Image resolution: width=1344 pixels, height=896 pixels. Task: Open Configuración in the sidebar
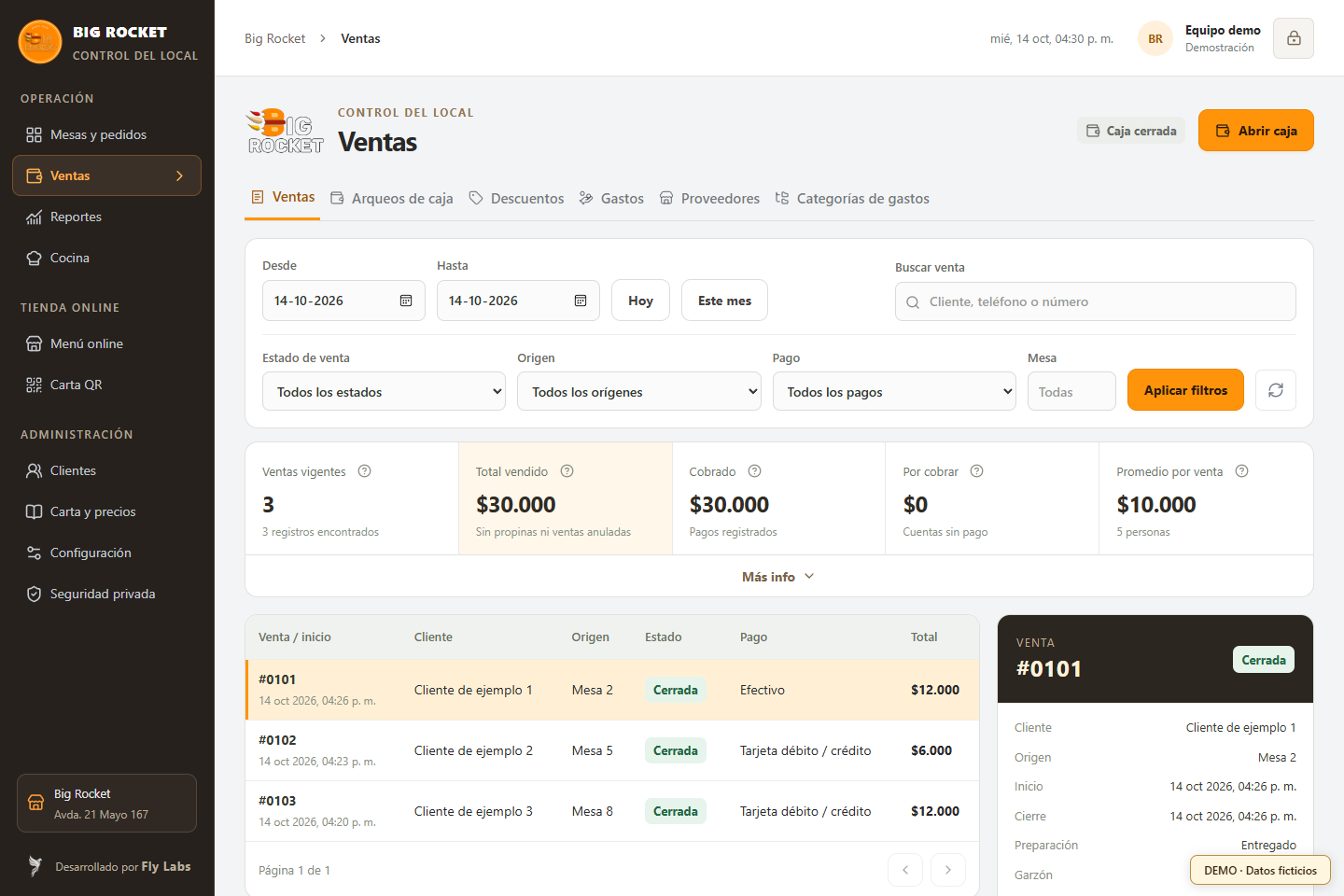point(106,553)
